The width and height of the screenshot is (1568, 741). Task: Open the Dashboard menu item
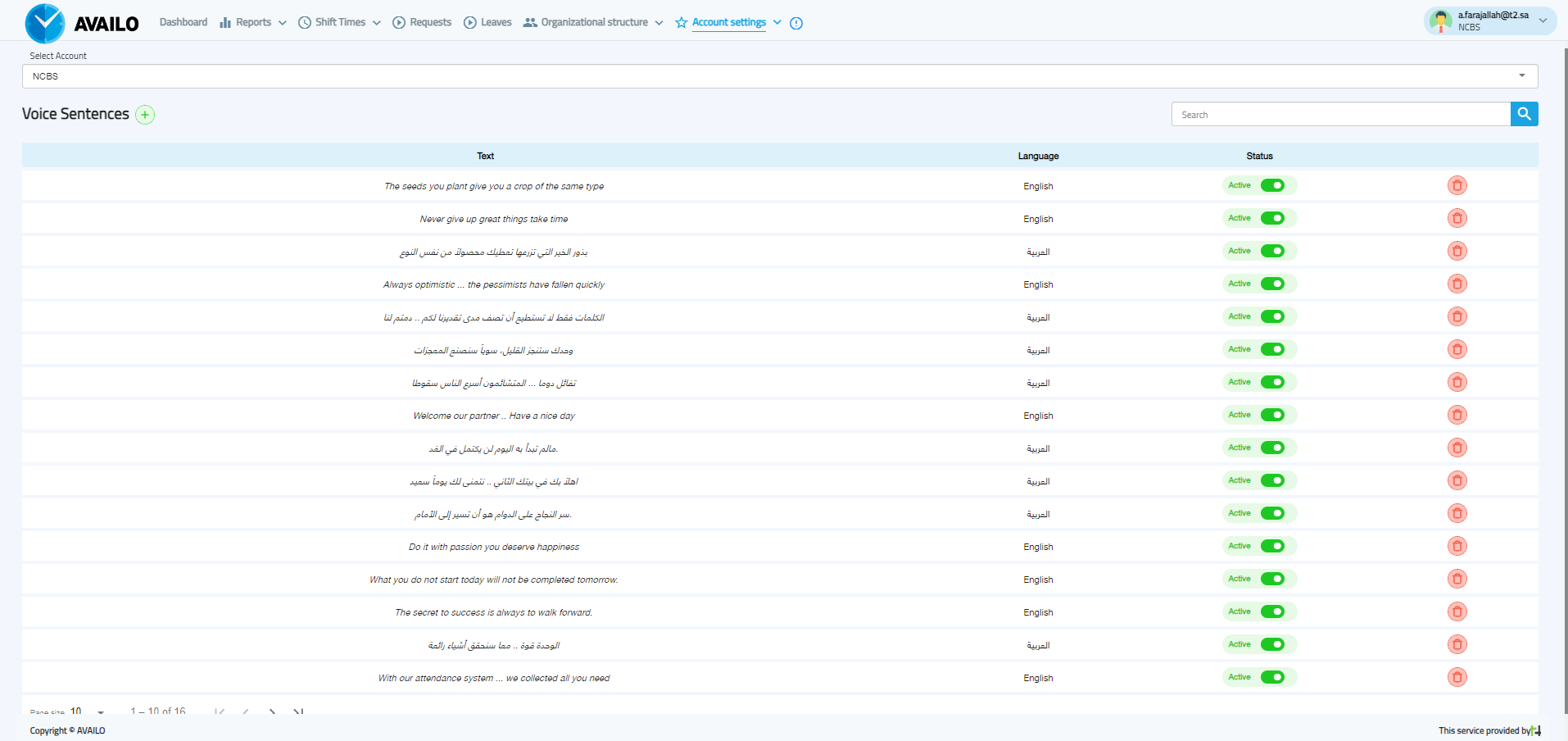click(x=184, y=22)
